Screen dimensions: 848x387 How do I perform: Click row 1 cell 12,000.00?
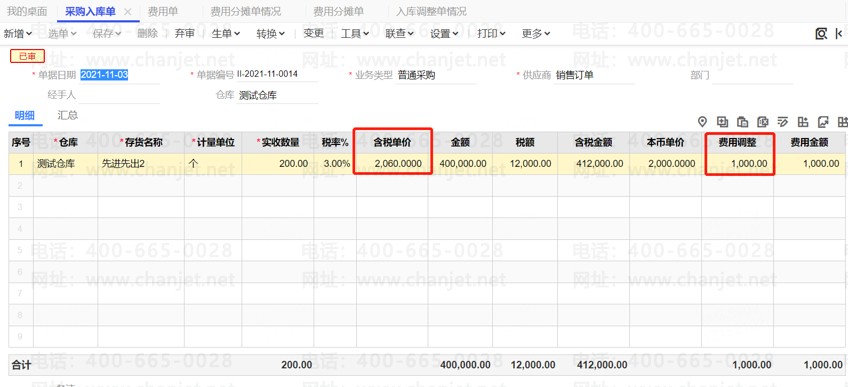[525, 164]
